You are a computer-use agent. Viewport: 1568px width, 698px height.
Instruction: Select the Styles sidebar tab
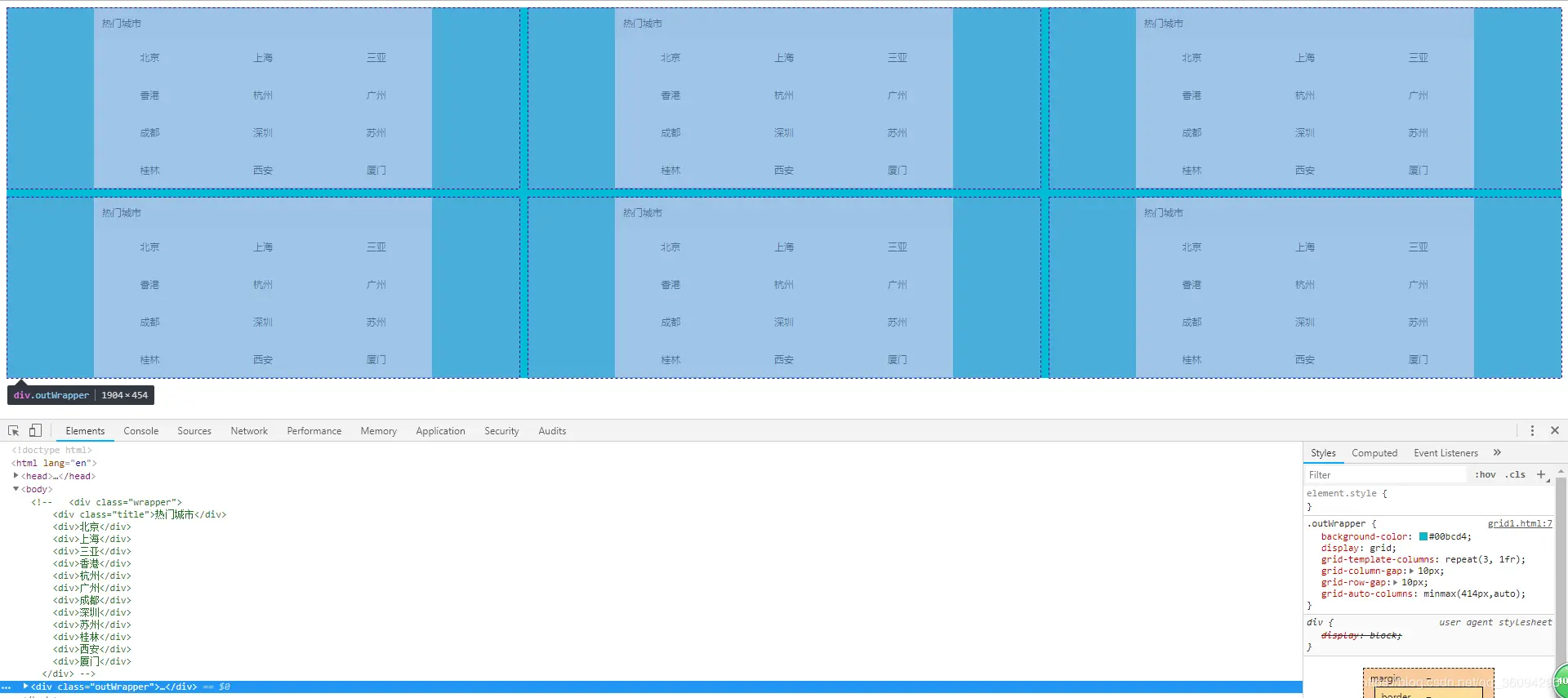click(x=1323, y=453)
